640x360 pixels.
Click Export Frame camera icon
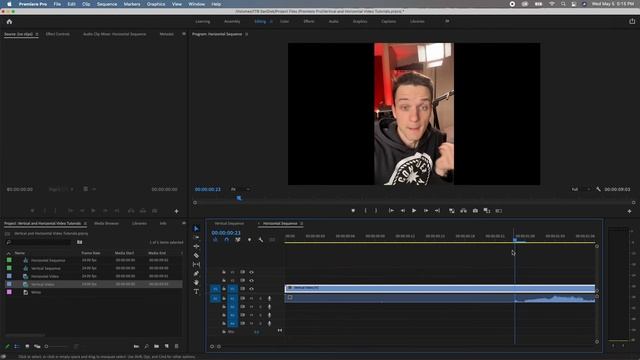475,211
